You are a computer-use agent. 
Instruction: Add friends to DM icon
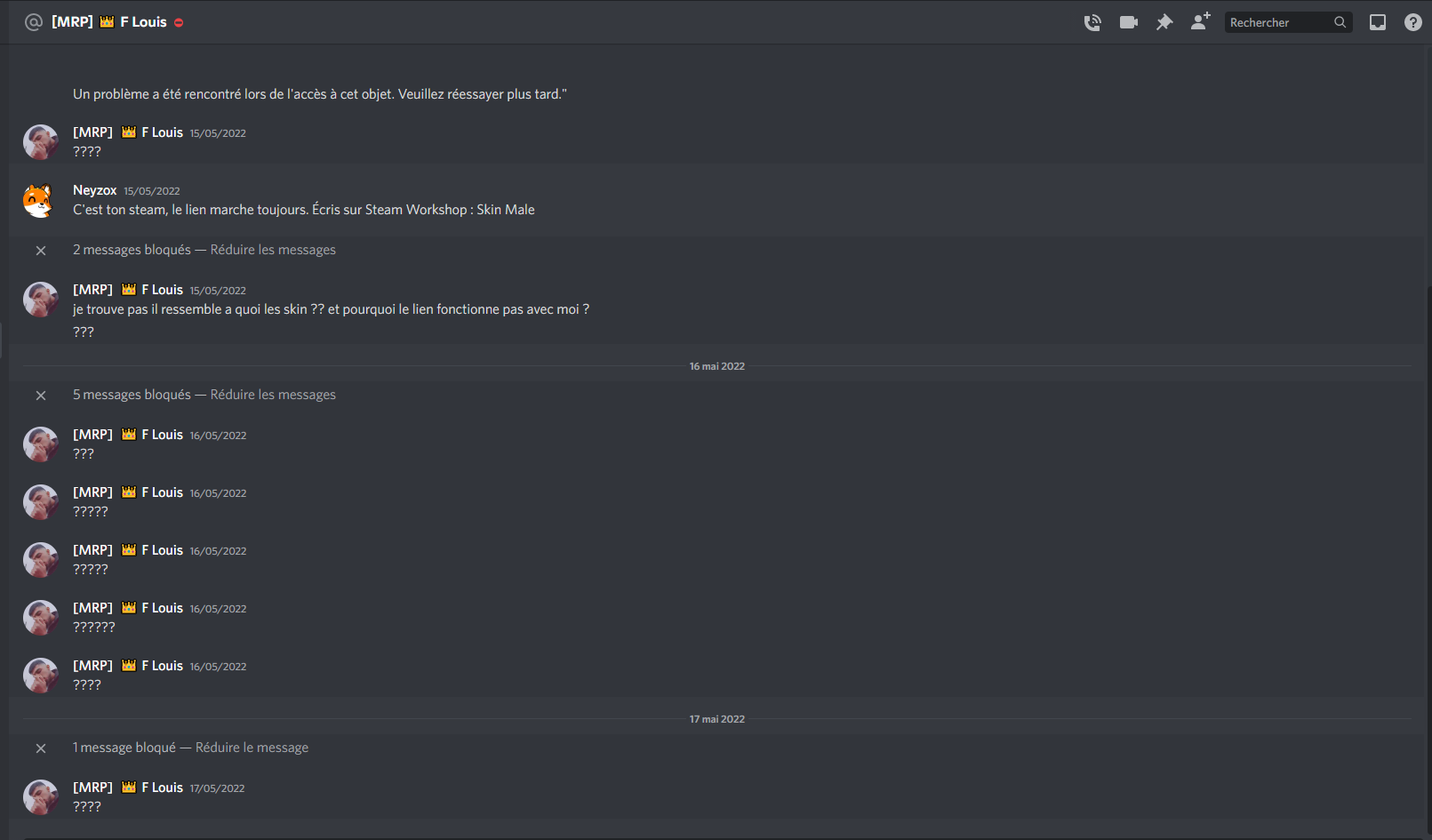click(1200, 21)
